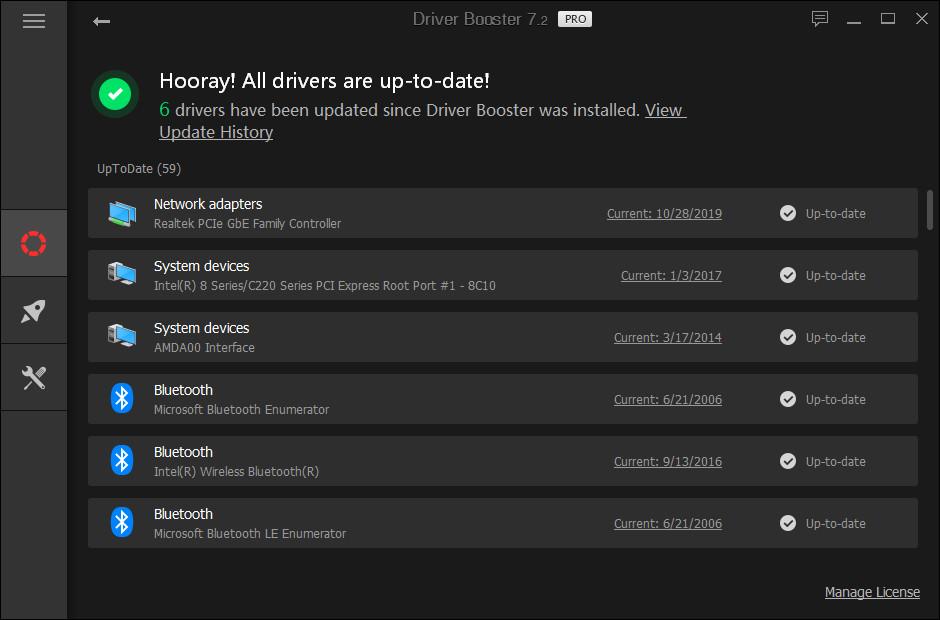Open Bluetooth LE Enumerator Current: 6/21/2006 link
Image resolution: width=940 pixels, height=620 pixels.
pos(668,523)
